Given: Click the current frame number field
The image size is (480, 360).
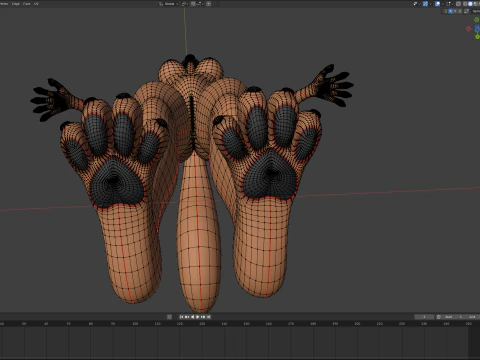Looking at the screenshot, I should pyautogui.click(x=424, y=317).
